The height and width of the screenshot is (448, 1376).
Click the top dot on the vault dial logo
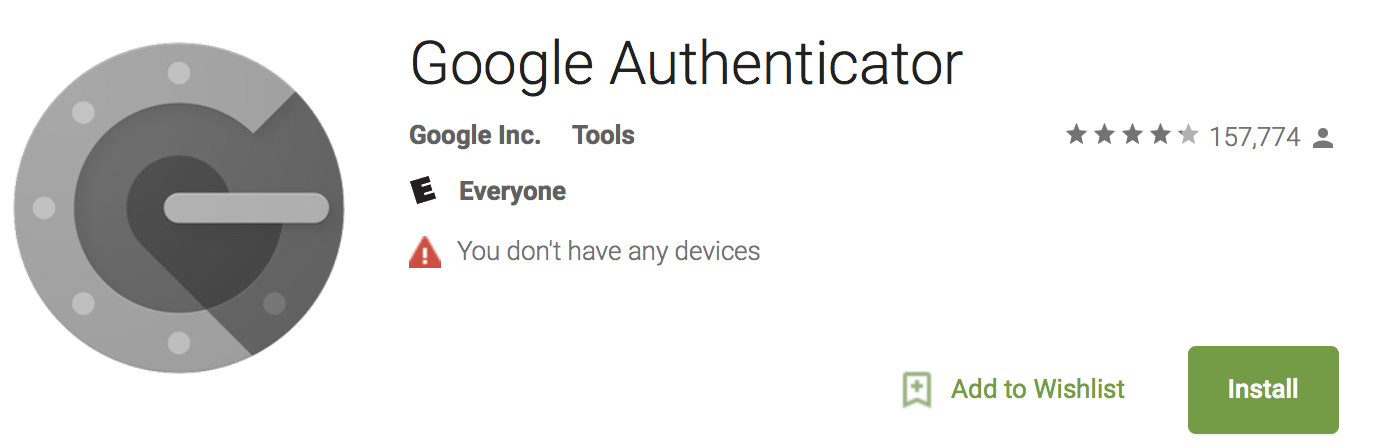(179, 73)
